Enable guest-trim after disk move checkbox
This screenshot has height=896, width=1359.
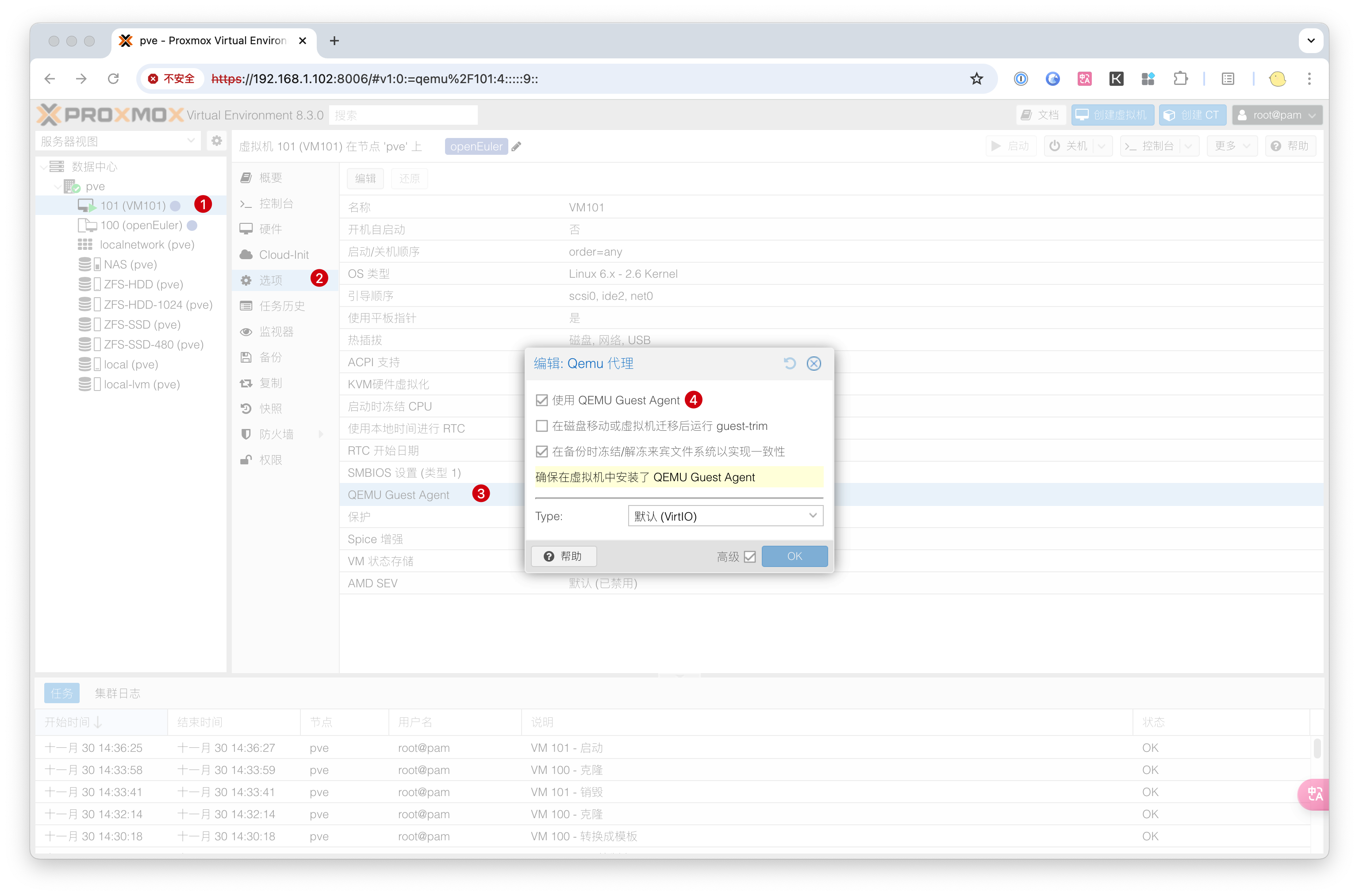pyautogui.click(x=542, y=426)
